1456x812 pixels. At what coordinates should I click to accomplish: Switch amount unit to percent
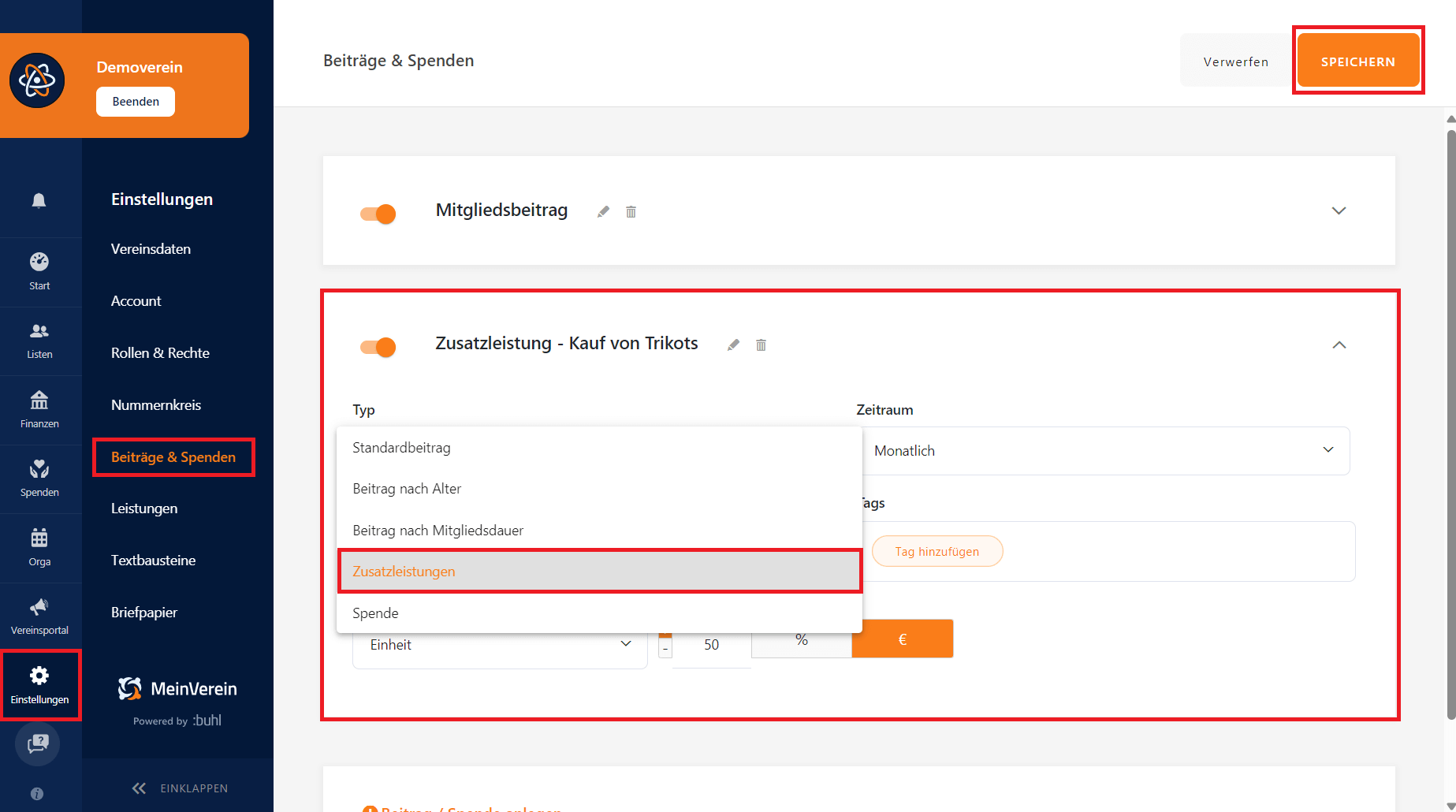pyautogui.click(x=802, y=639)
